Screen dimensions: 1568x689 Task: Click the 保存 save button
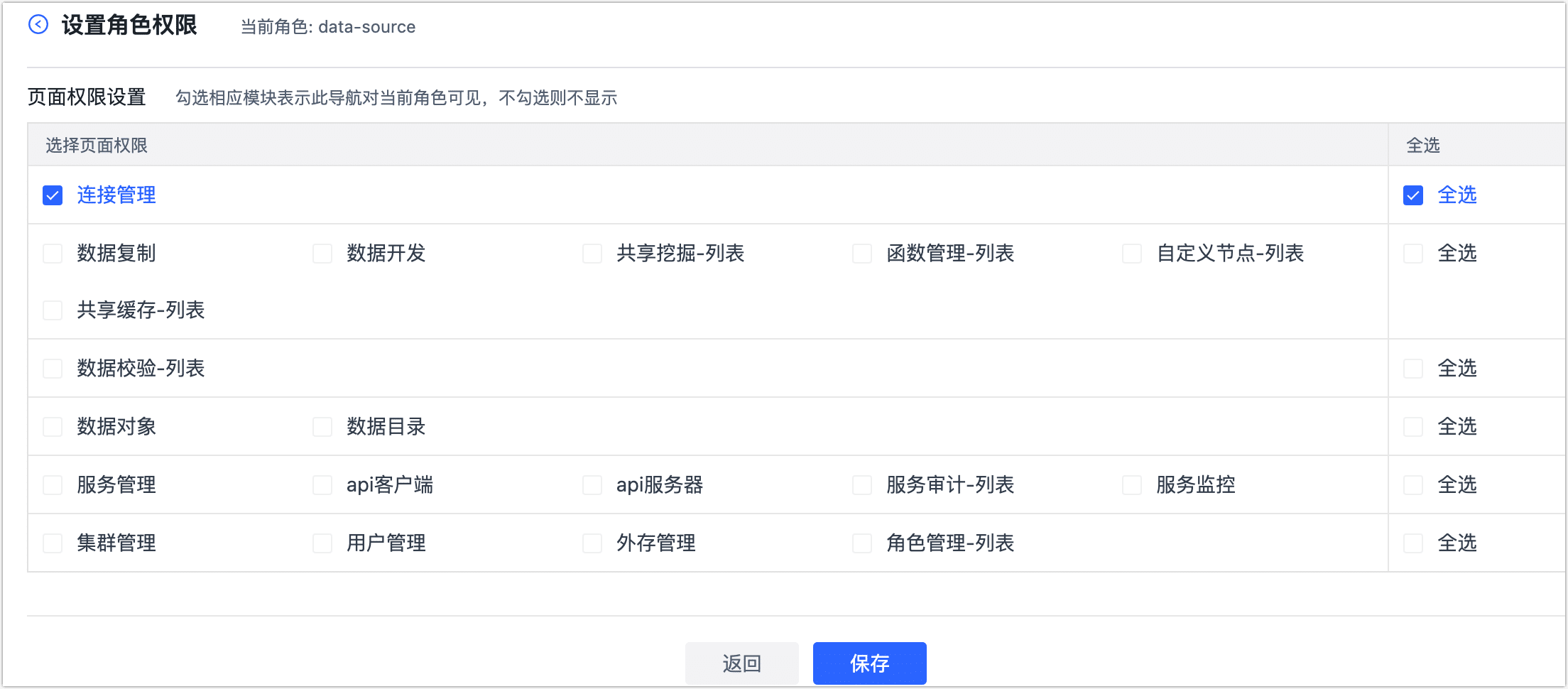(869, 663)
